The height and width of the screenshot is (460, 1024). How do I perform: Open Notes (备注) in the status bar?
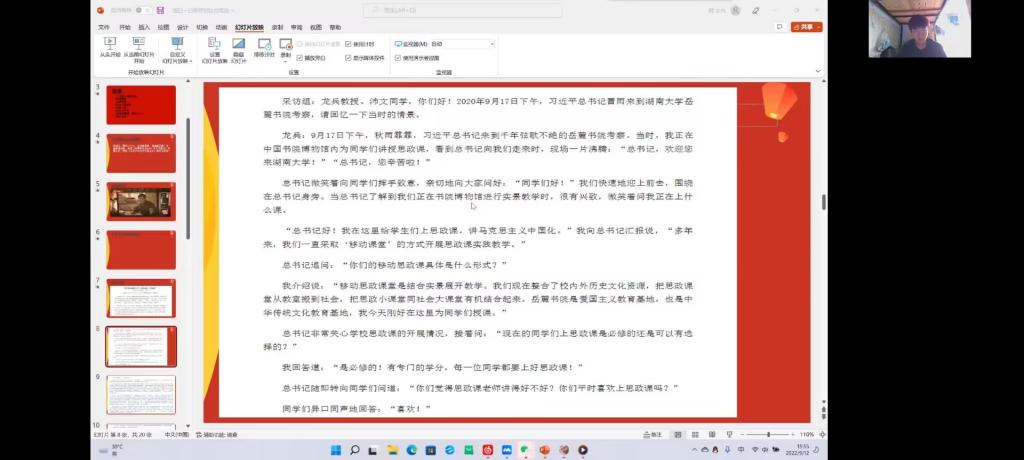[x=652, y=435]
